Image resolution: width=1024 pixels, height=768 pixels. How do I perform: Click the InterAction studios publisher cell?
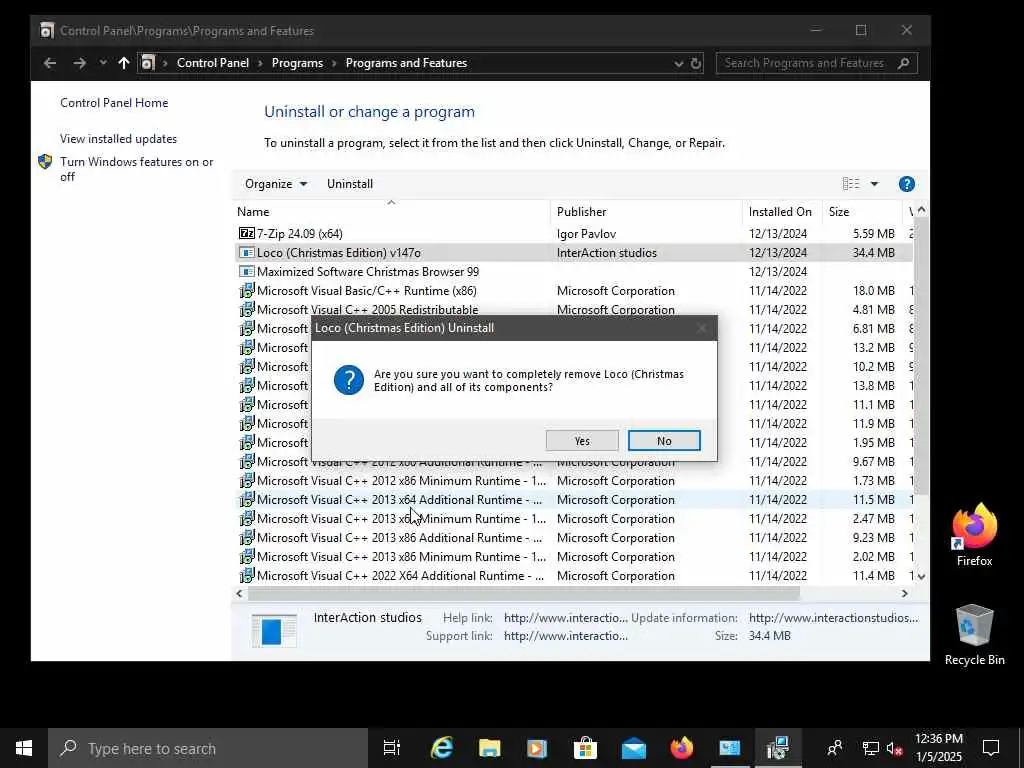pos(607,253)
